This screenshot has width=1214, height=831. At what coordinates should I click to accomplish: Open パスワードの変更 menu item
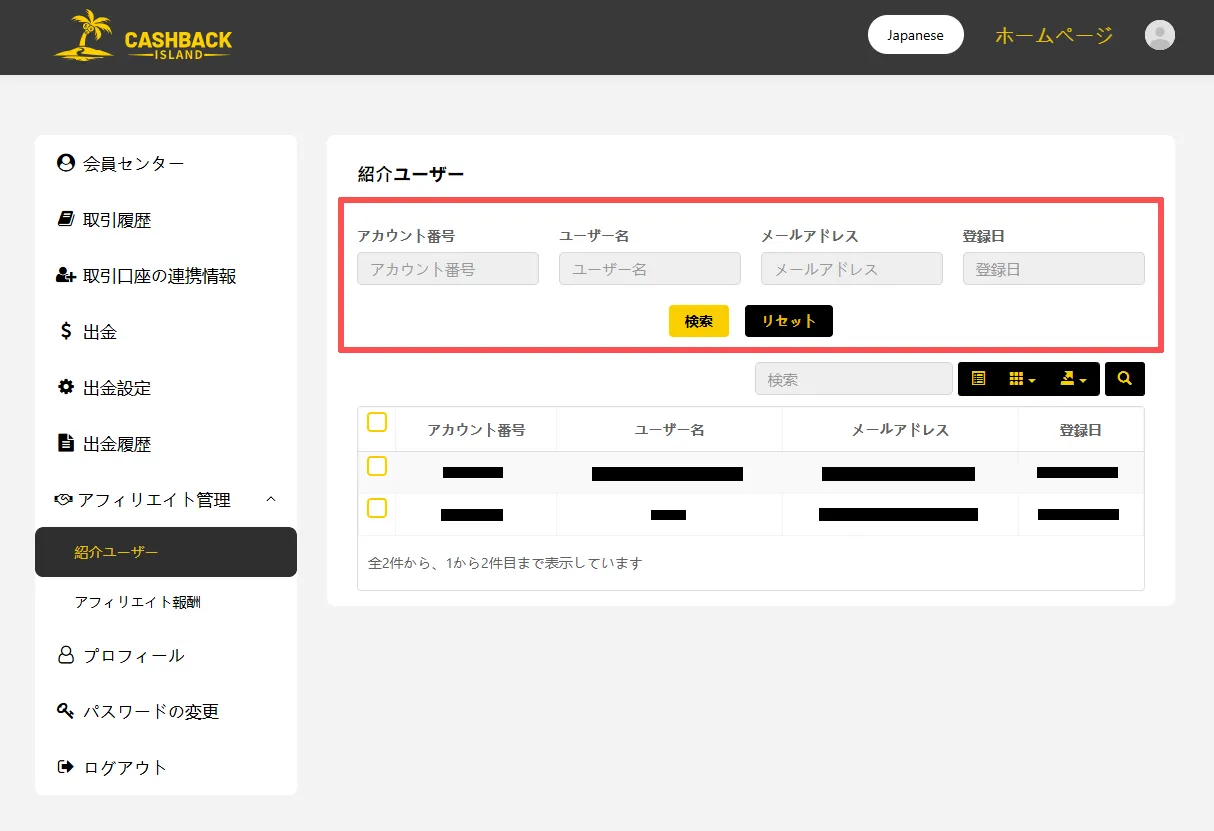tap(150, 712)
